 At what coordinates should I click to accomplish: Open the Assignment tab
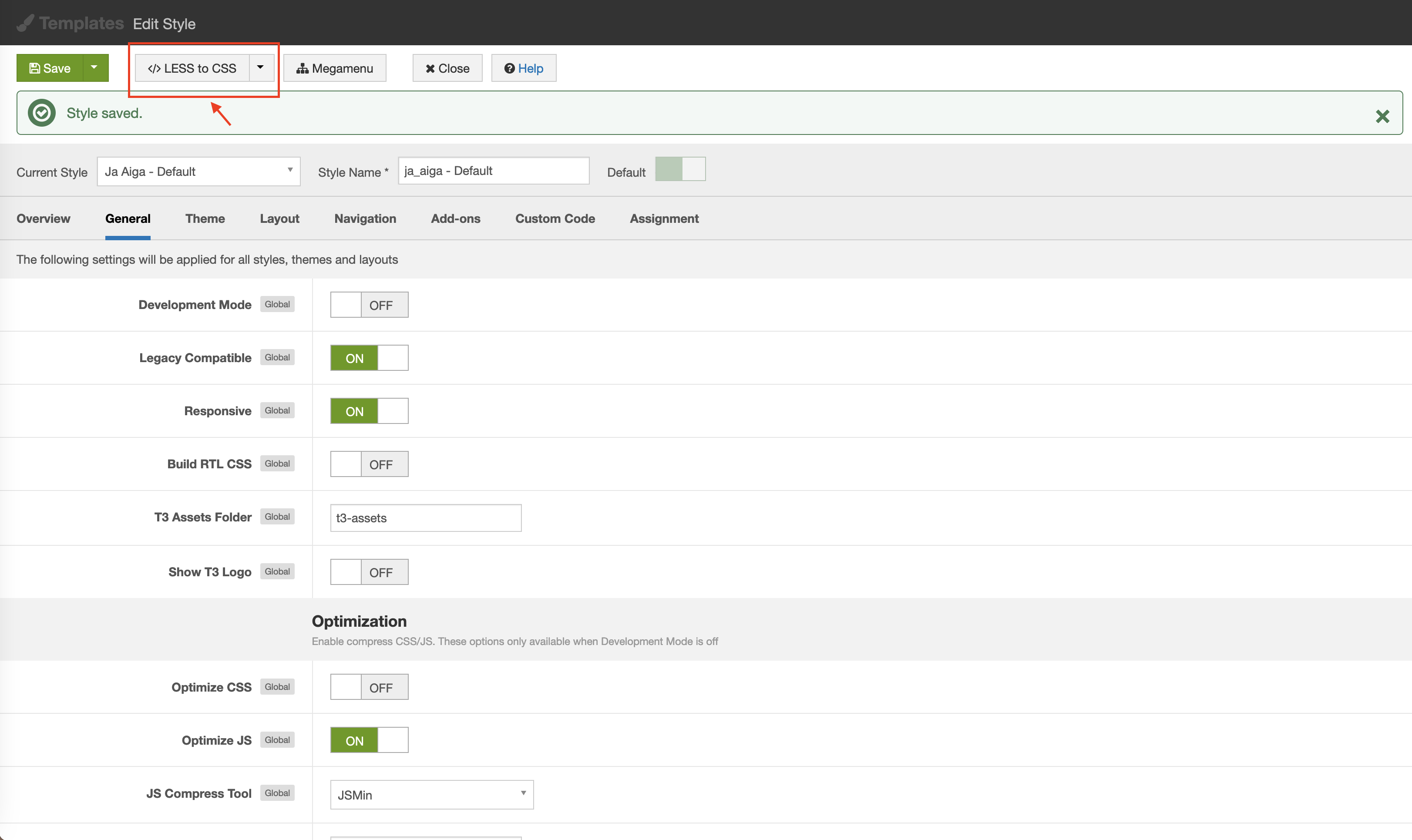pos(664,219)
